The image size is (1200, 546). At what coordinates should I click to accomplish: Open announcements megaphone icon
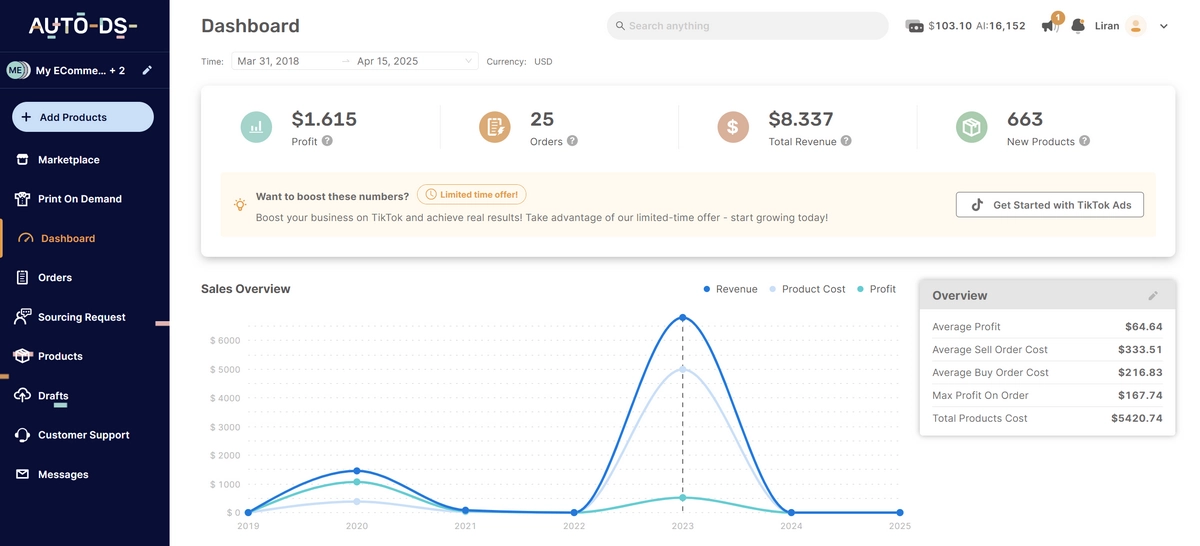coord(1050,25)
